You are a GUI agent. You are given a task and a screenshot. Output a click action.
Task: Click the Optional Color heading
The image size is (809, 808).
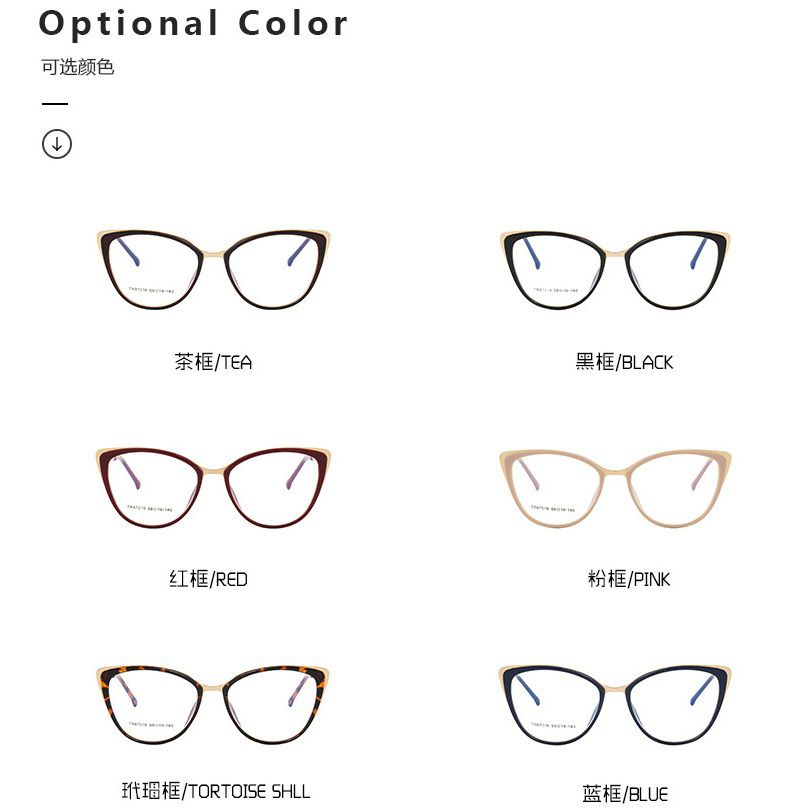pos(193,24)
